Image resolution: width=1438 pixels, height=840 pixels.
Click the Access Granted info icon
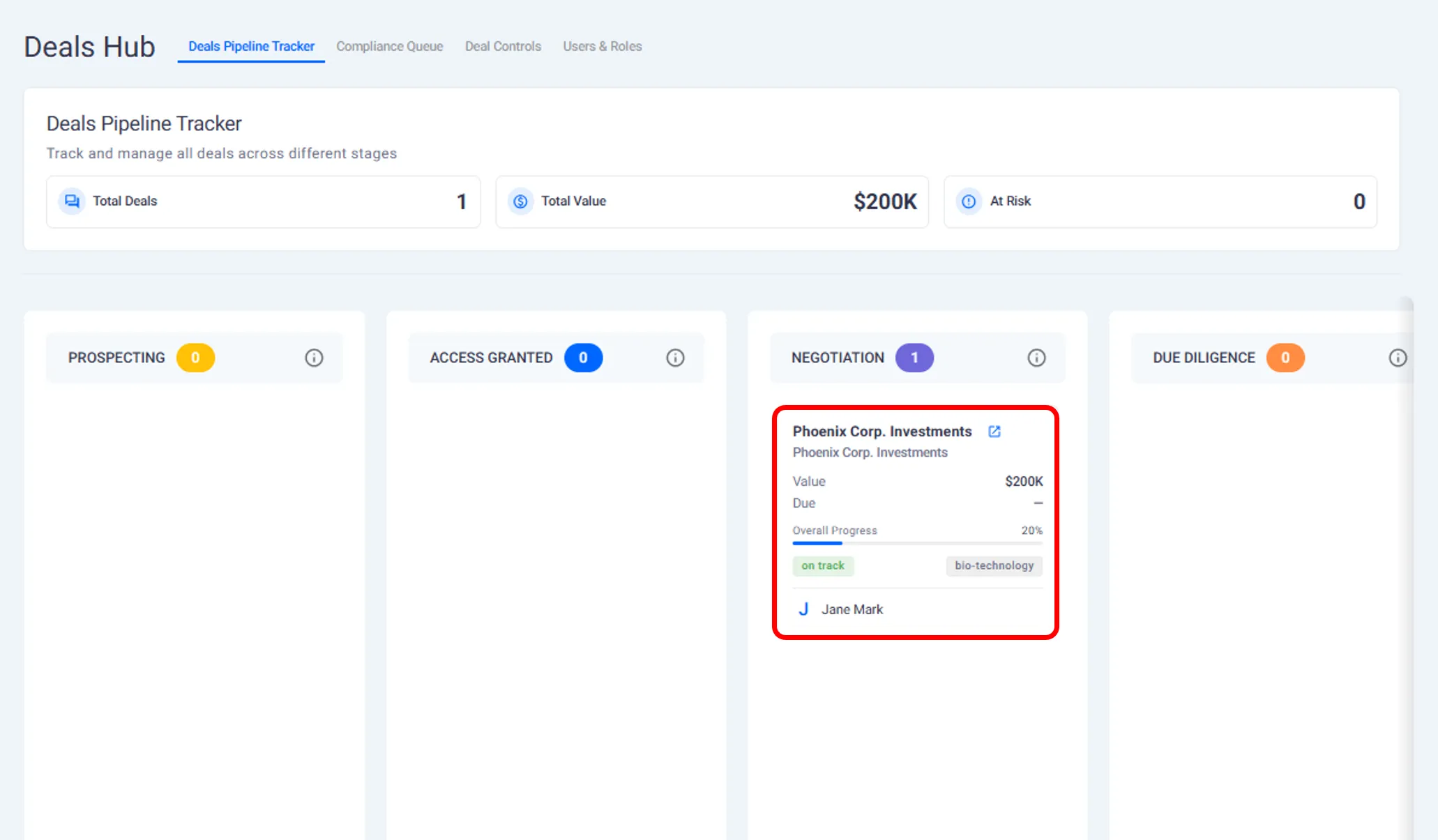(675, 358)
